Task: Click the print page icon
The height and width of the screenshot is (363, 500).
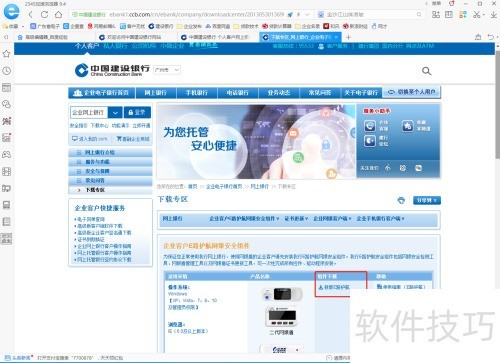Action: 401,200
